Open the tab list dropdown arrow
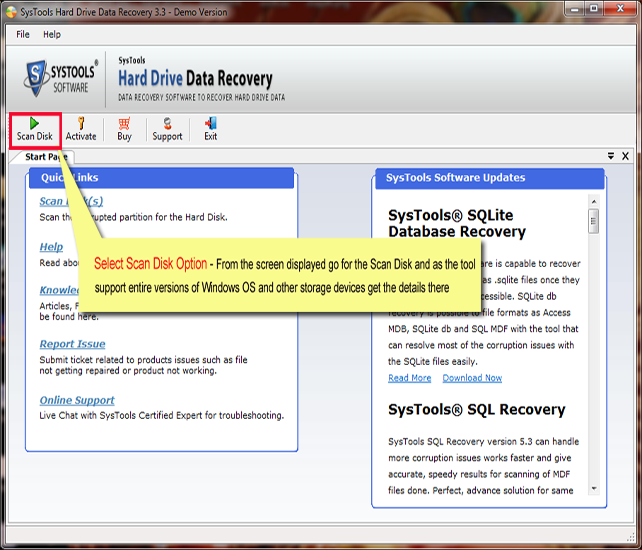The height and width of the screenshot is (550, 642). pos(610,156)
